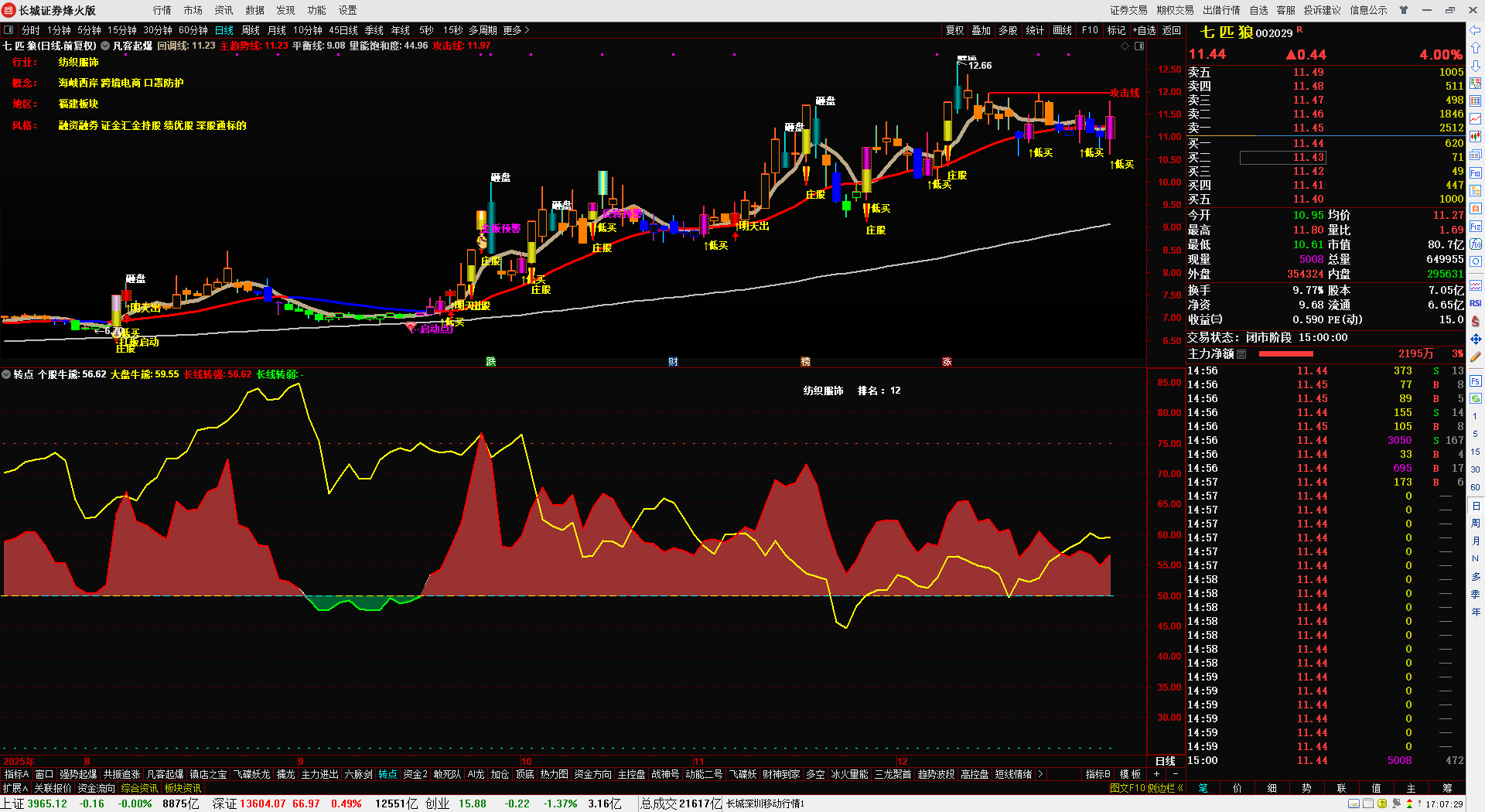Click the plus zoom button under 日线
The image size is (1485, 812).
[1157, 774]
